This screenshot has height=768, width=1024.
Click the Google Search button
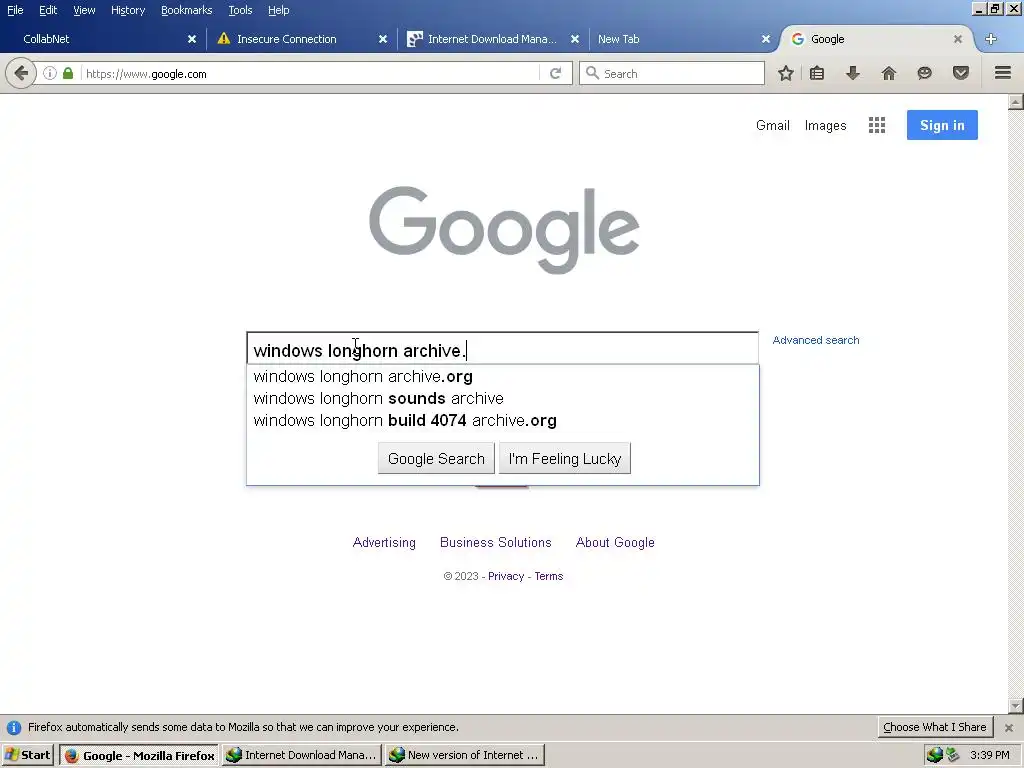436,458
